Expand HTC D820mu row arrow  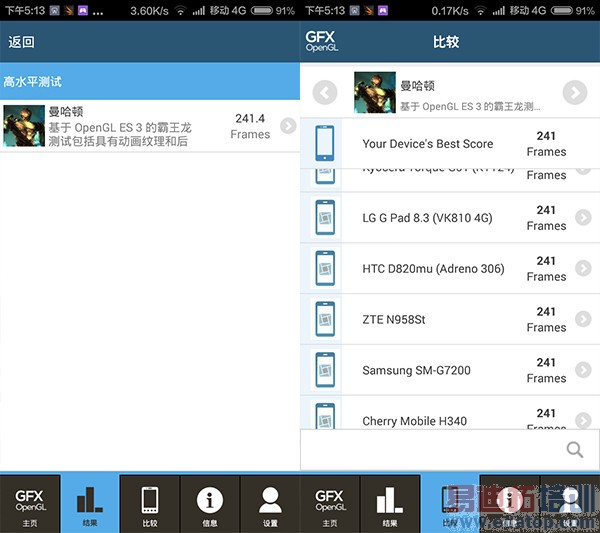pos(583,268)
